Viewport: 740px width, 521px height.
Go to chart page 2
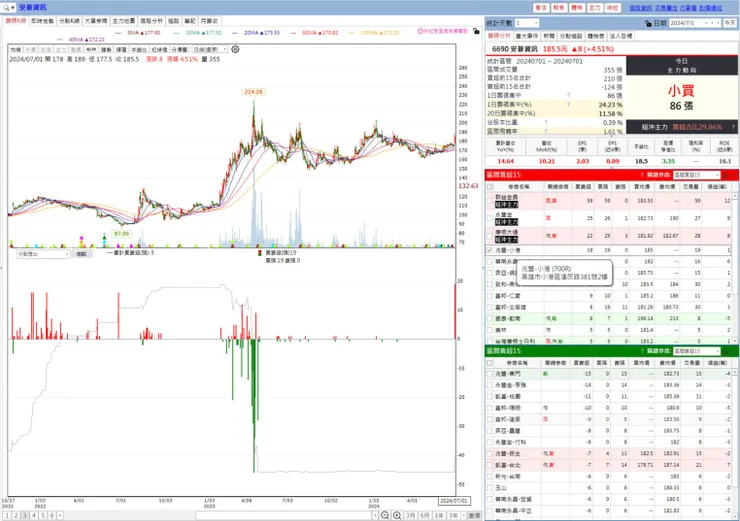(x=16, y=515)
